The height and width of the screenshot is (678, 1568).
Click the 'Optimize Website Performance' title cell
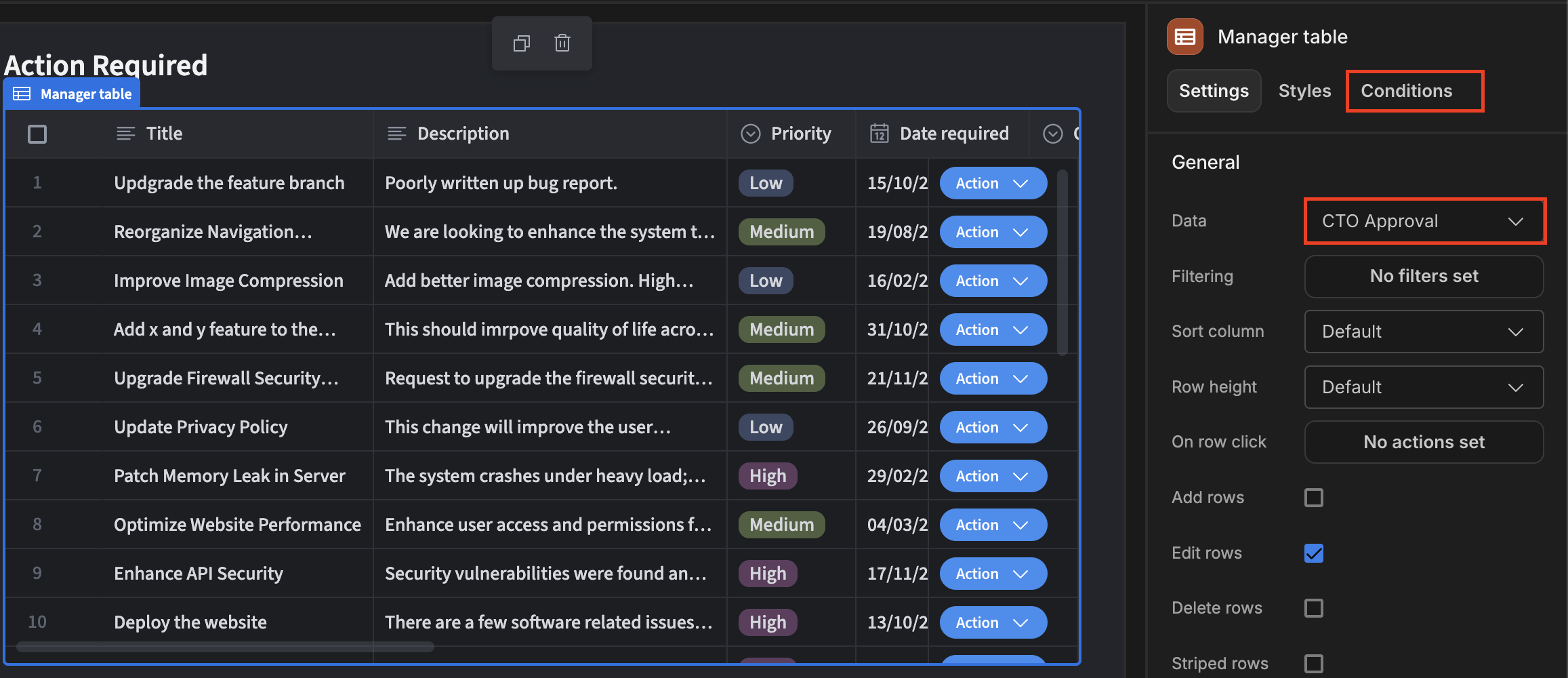click(237, 525)
